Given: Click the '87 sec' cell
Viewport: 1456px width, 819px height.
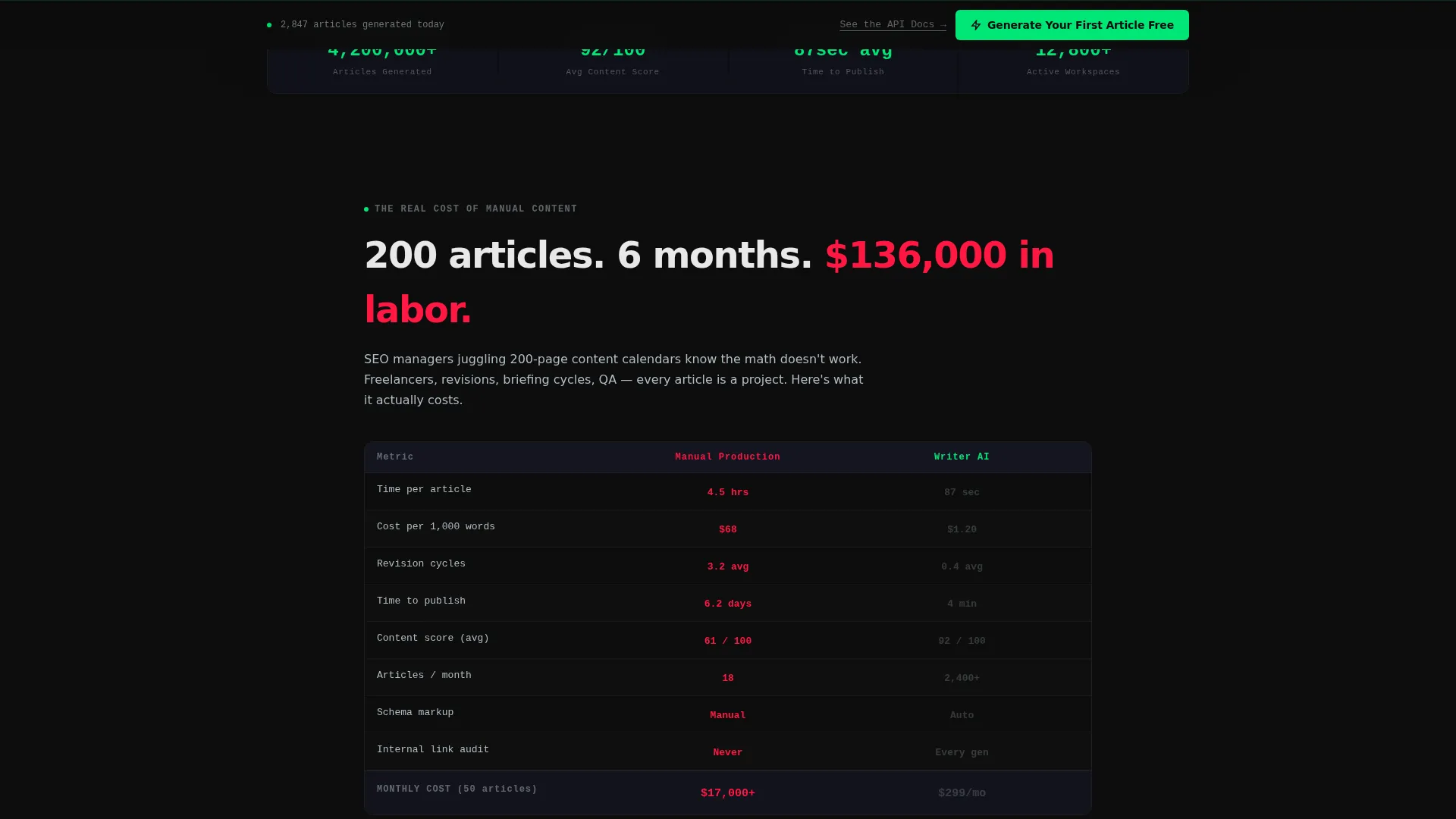Looking at the screenshot, I should (962, 493).
